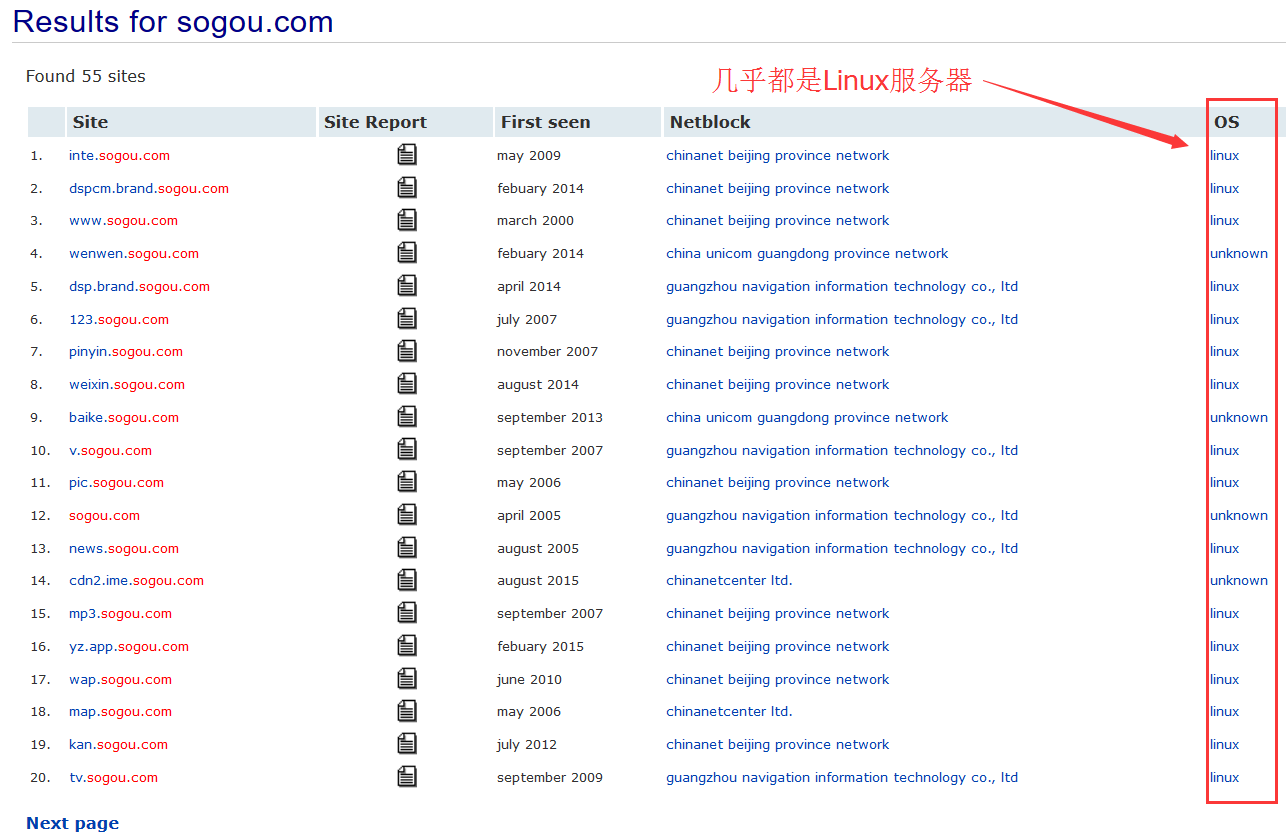Open site report icon for weixin.sogou.com
1286x839 pixels.
point(407,384)
